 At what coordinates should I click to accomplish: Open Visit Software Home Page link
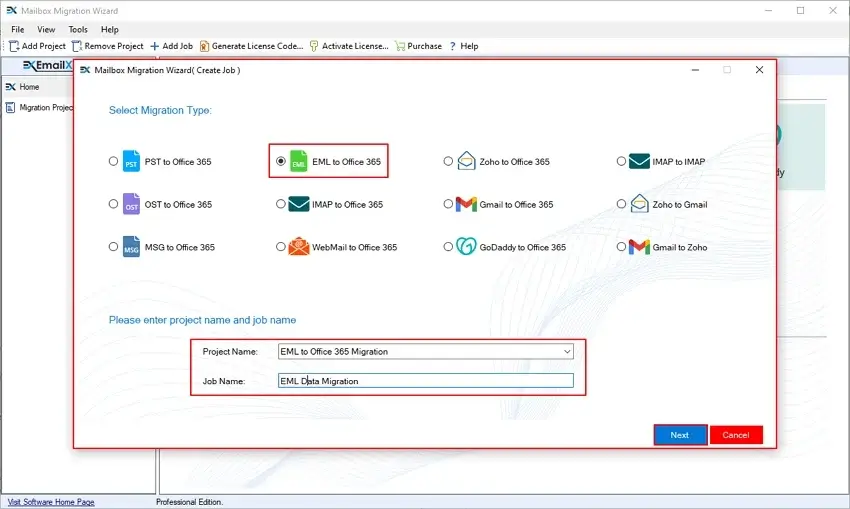(x=51, y=502)
